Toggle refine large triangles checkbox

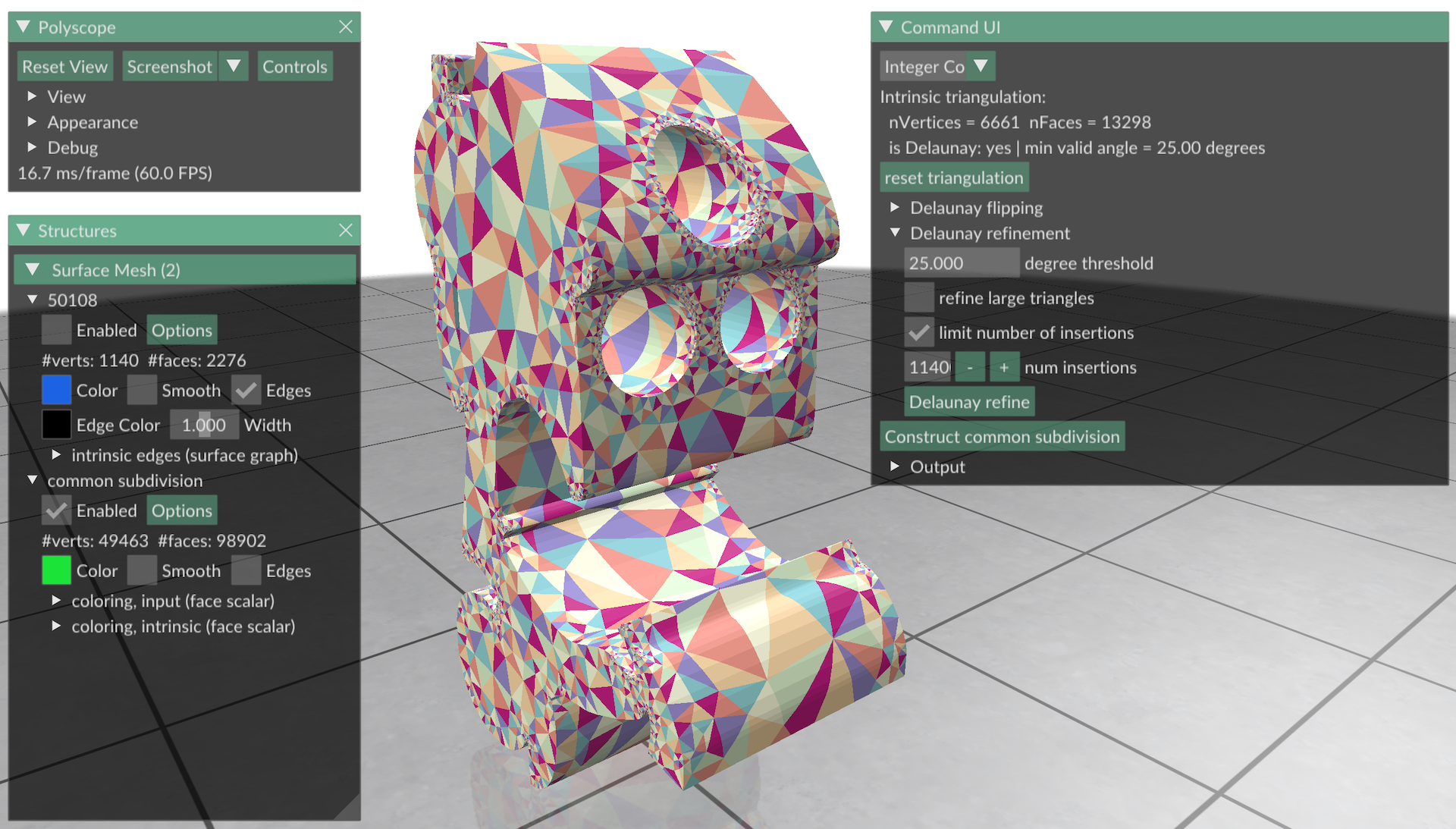[919, 298]
